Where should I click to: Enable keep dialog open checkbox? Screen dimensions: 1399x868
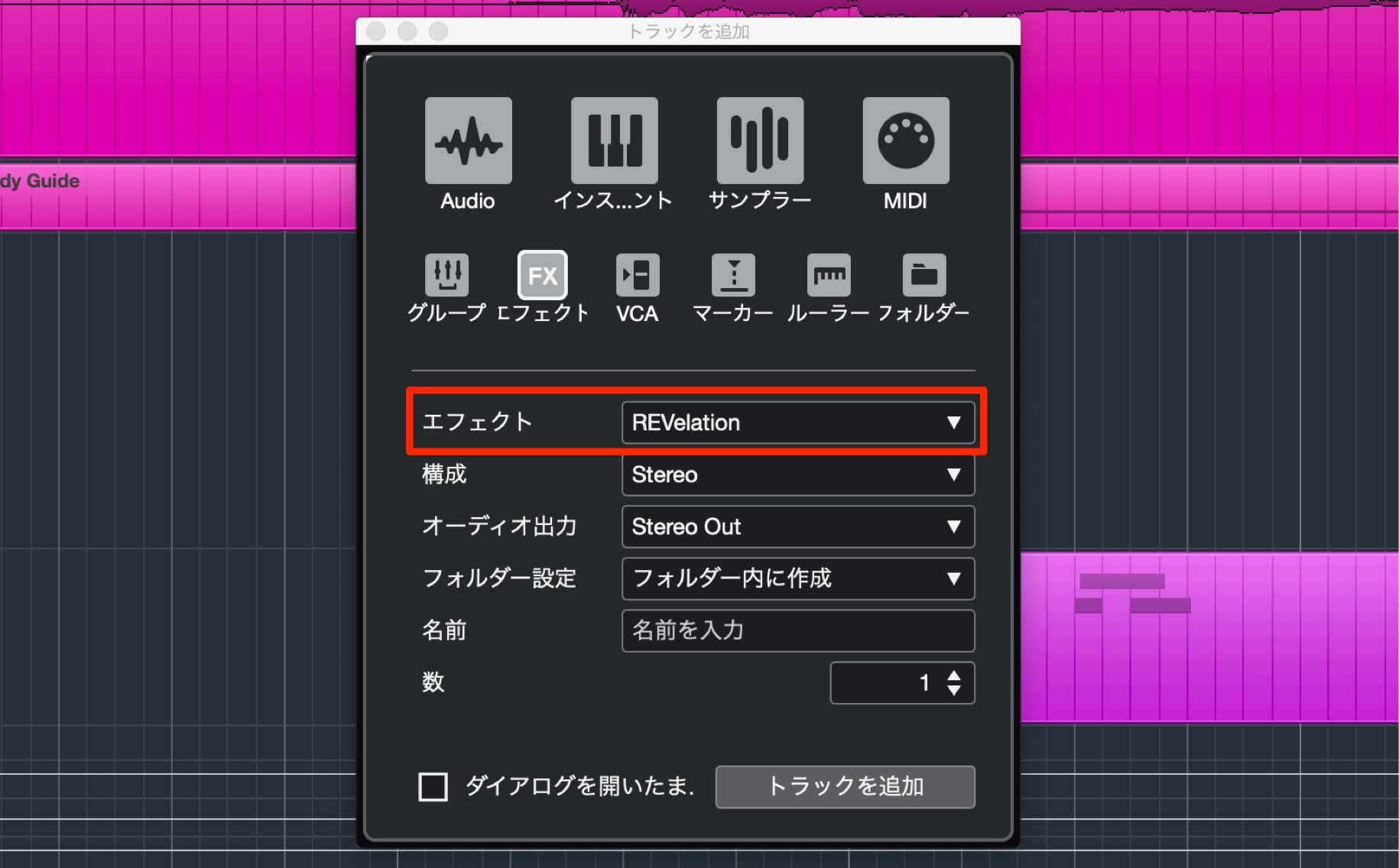433,786
